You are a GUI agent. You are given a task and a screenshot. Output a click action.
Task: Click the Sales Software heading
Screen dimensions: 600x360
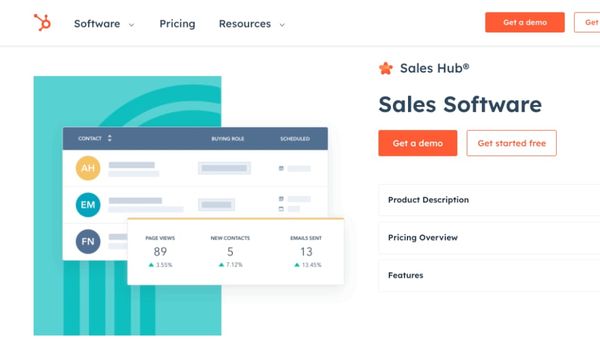(460, 104)
